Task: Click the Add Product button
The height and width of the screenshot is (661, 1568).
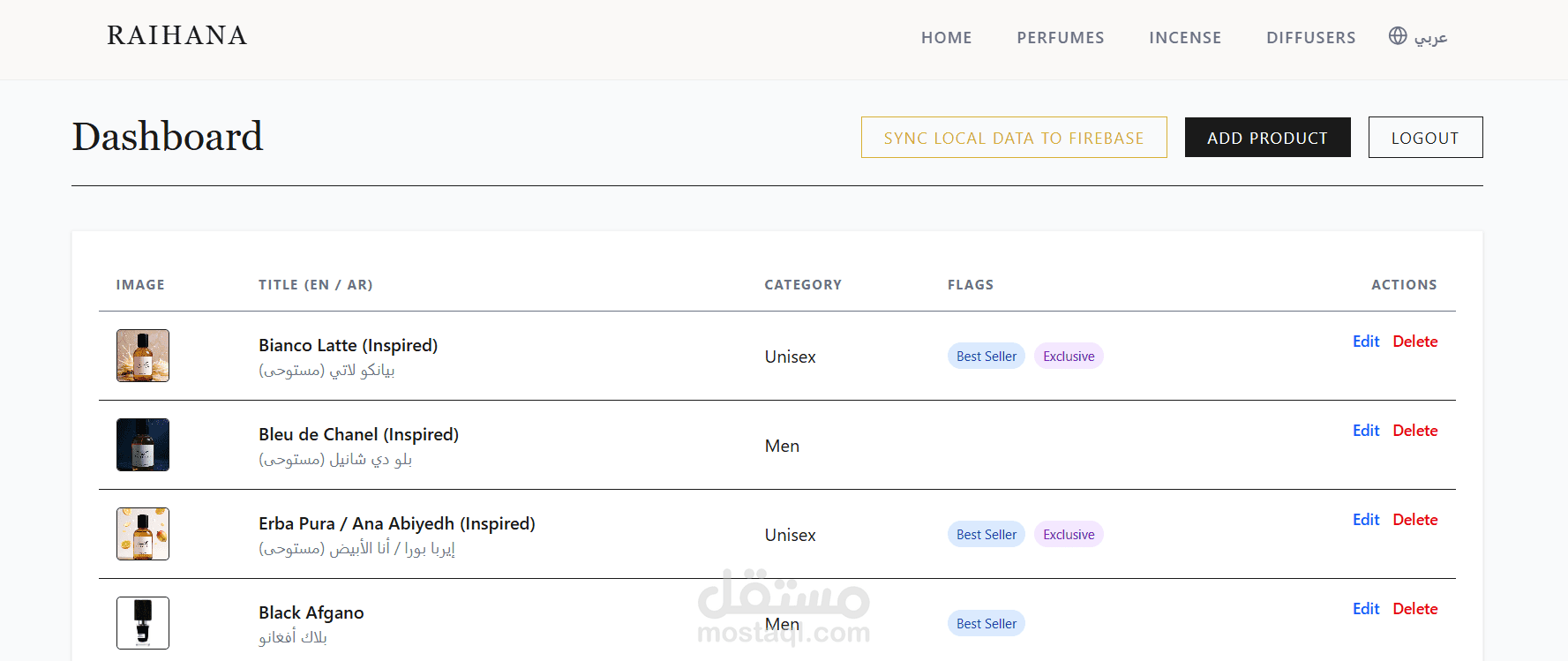Action: pyautogui.click(x=1267, y=138)
